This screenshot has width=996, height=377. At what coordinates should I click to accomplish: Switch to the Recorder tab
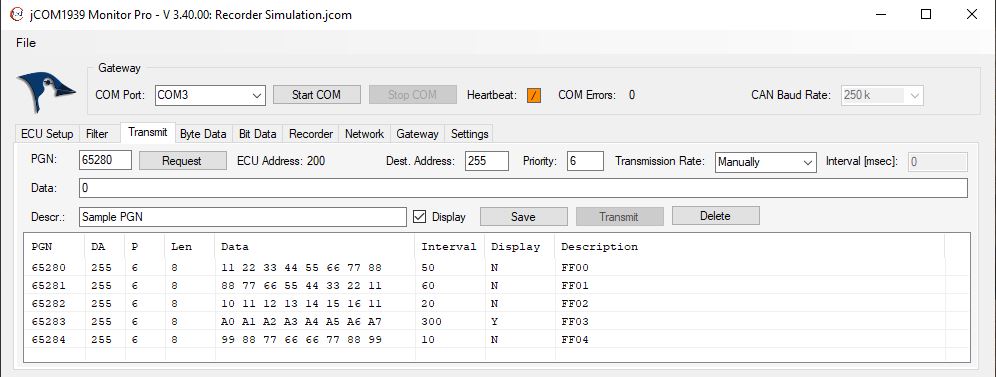pyautogui.click(x=311, y=134)
